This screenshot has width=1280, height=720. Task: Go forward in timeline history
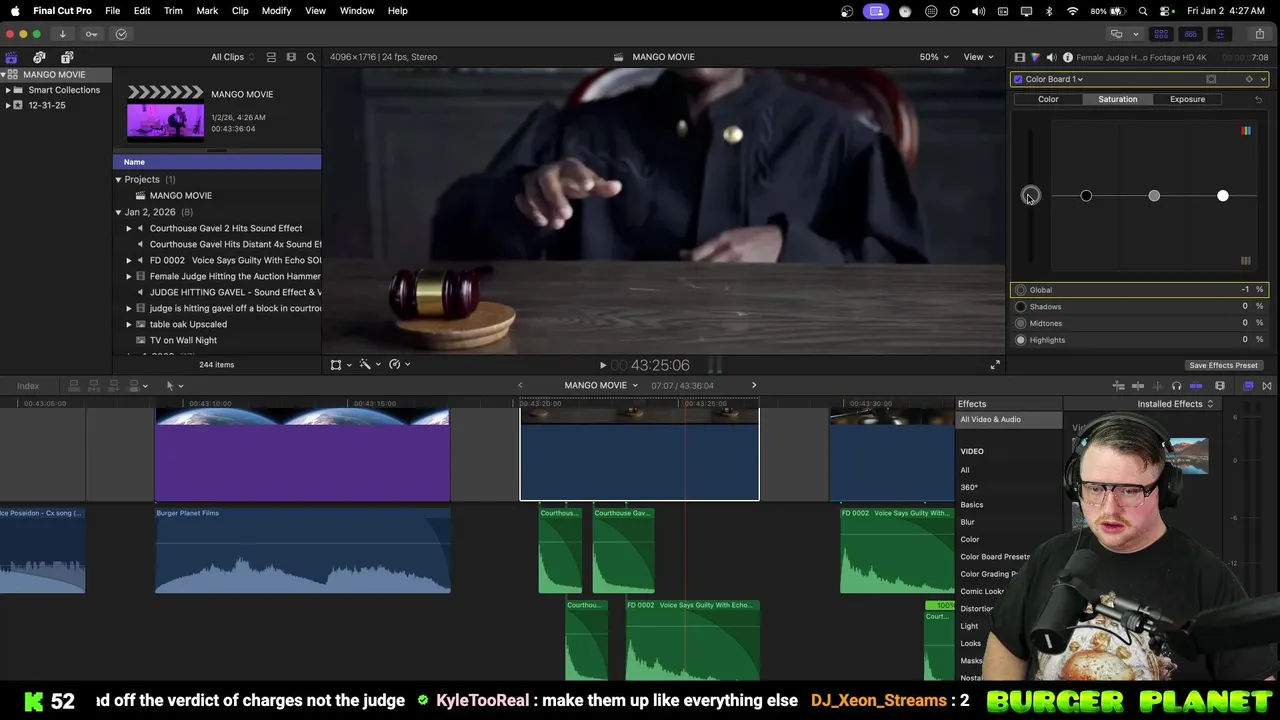(x=754, y=385)
